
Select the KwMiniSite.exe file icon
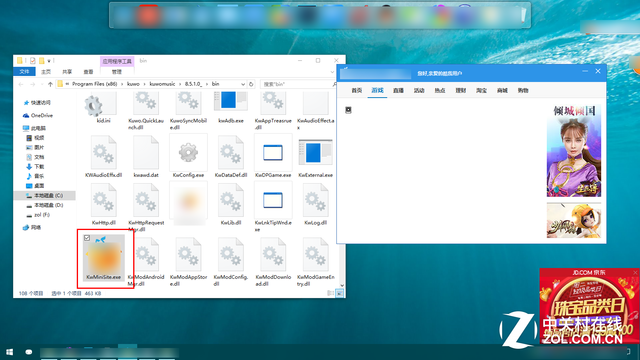click(x=104, y=257)
